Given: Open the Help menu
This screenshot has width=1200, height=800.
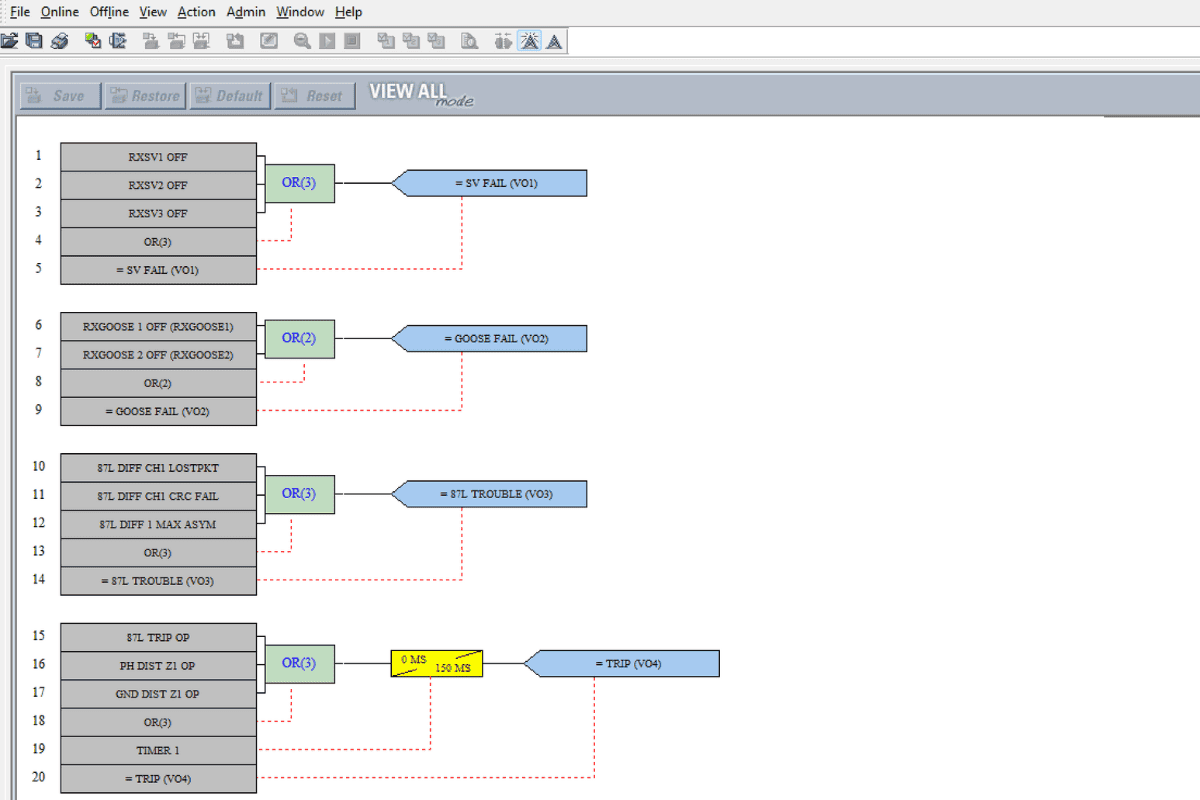Looking at the screenshot, I should pyautogui.click(x=348, y=12).
